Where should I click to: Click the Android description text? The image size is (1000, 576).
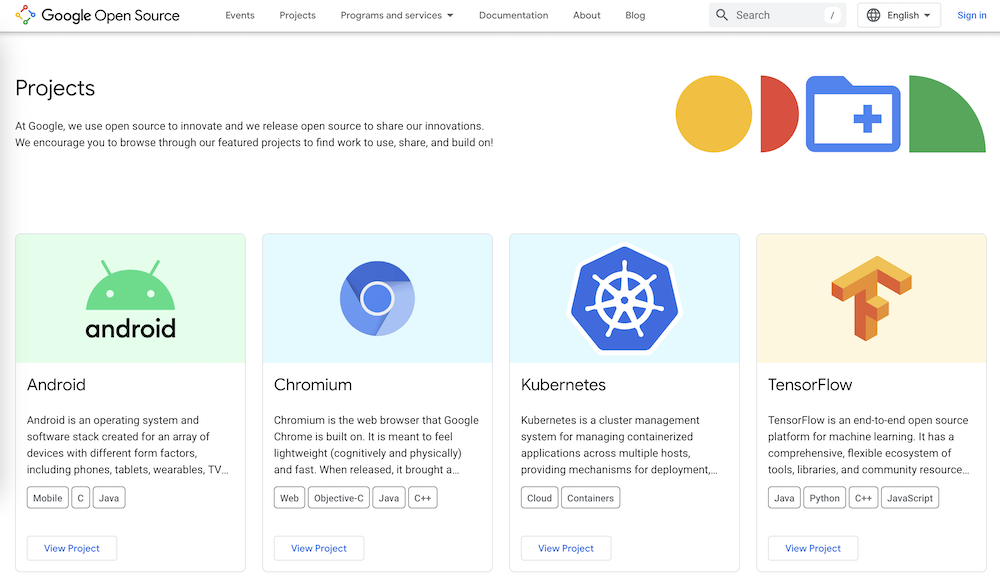(128, 445)
